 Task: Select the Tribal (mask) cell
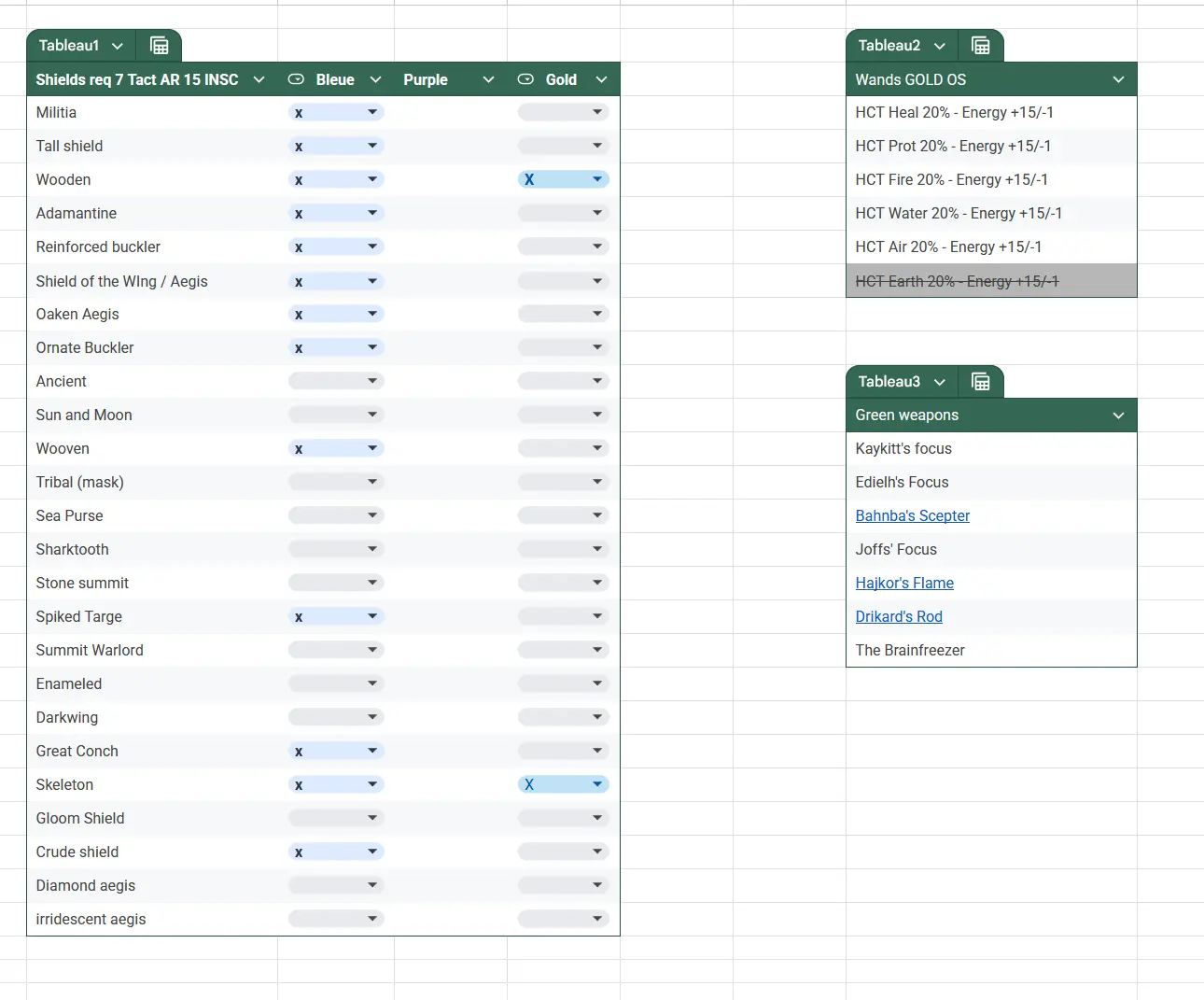pyautogui.click(x=152, y=482)
